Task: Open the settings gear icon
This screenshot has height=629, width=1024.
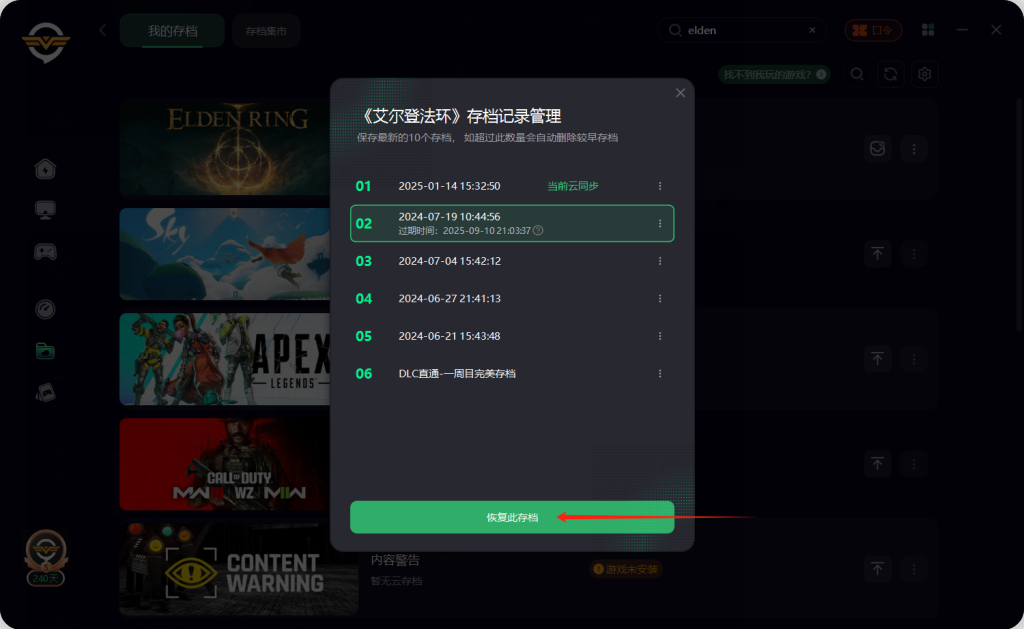Action: click(924, 74)
